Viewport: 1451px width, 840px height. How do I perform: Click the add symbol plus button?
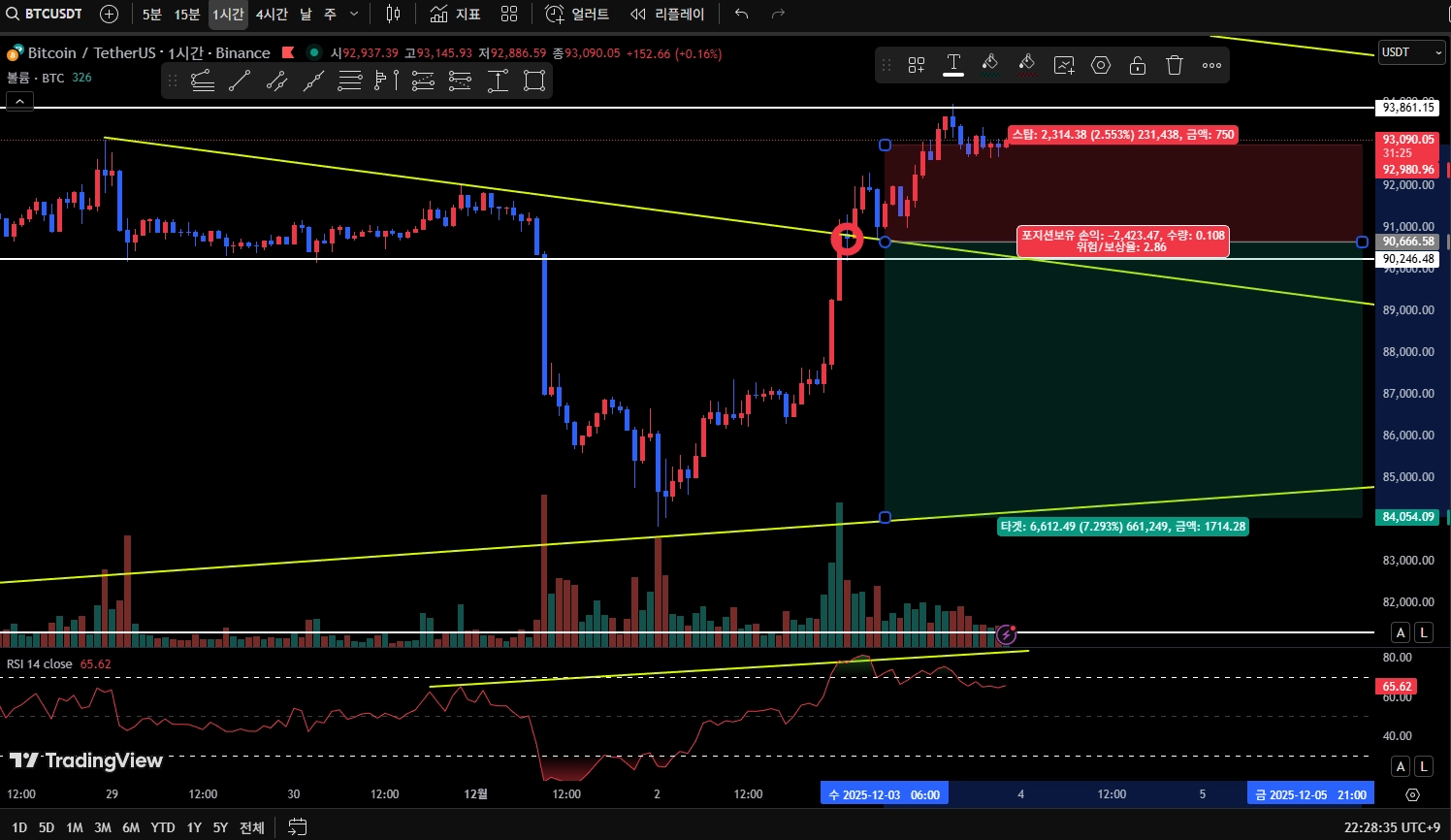110,14
